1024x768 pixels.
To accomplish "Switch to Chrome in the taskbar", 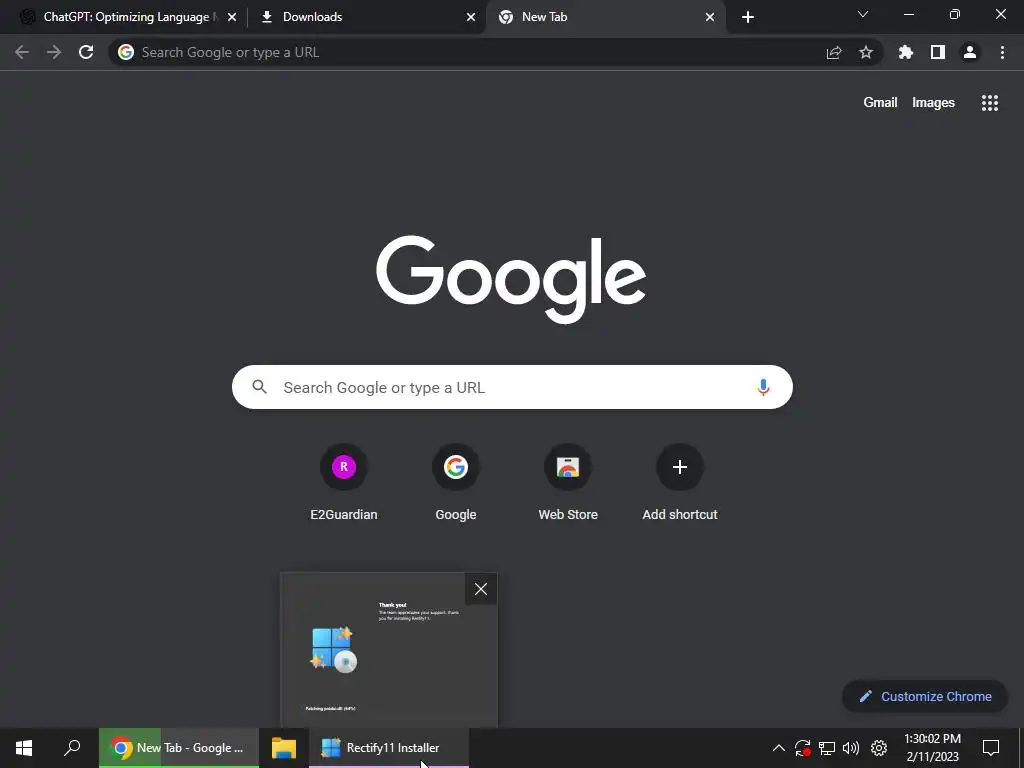I will pos(178,748).
